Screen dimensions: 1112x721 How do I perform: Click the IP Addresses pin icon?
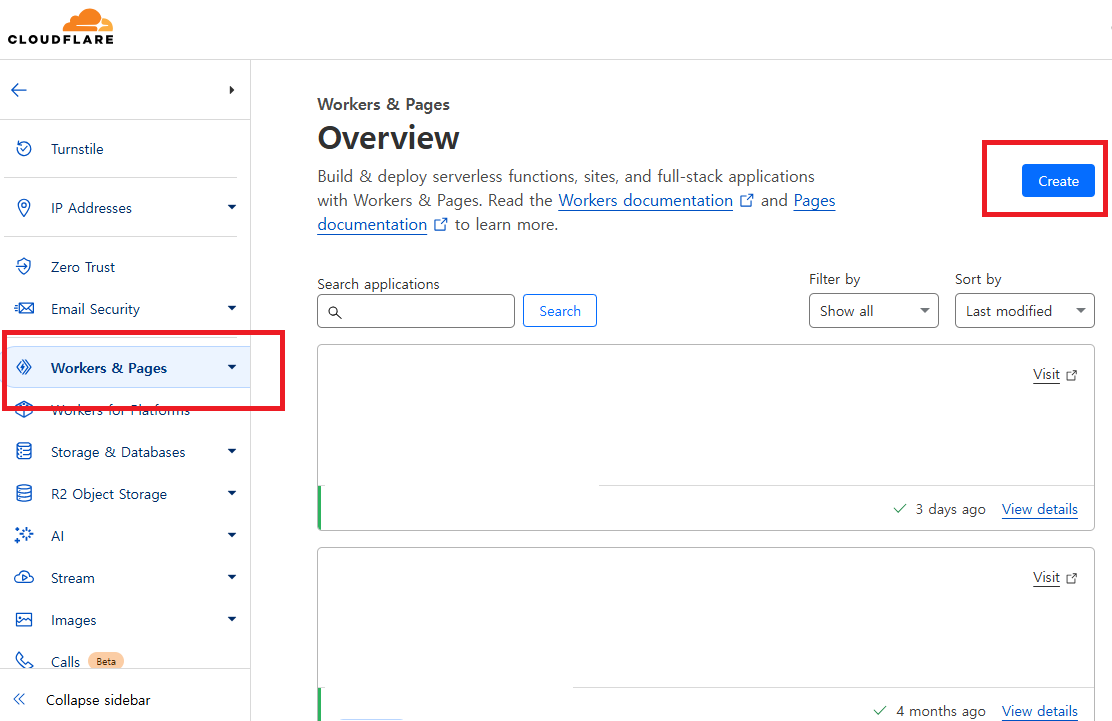pyautogui.click(x=24, y=208)
